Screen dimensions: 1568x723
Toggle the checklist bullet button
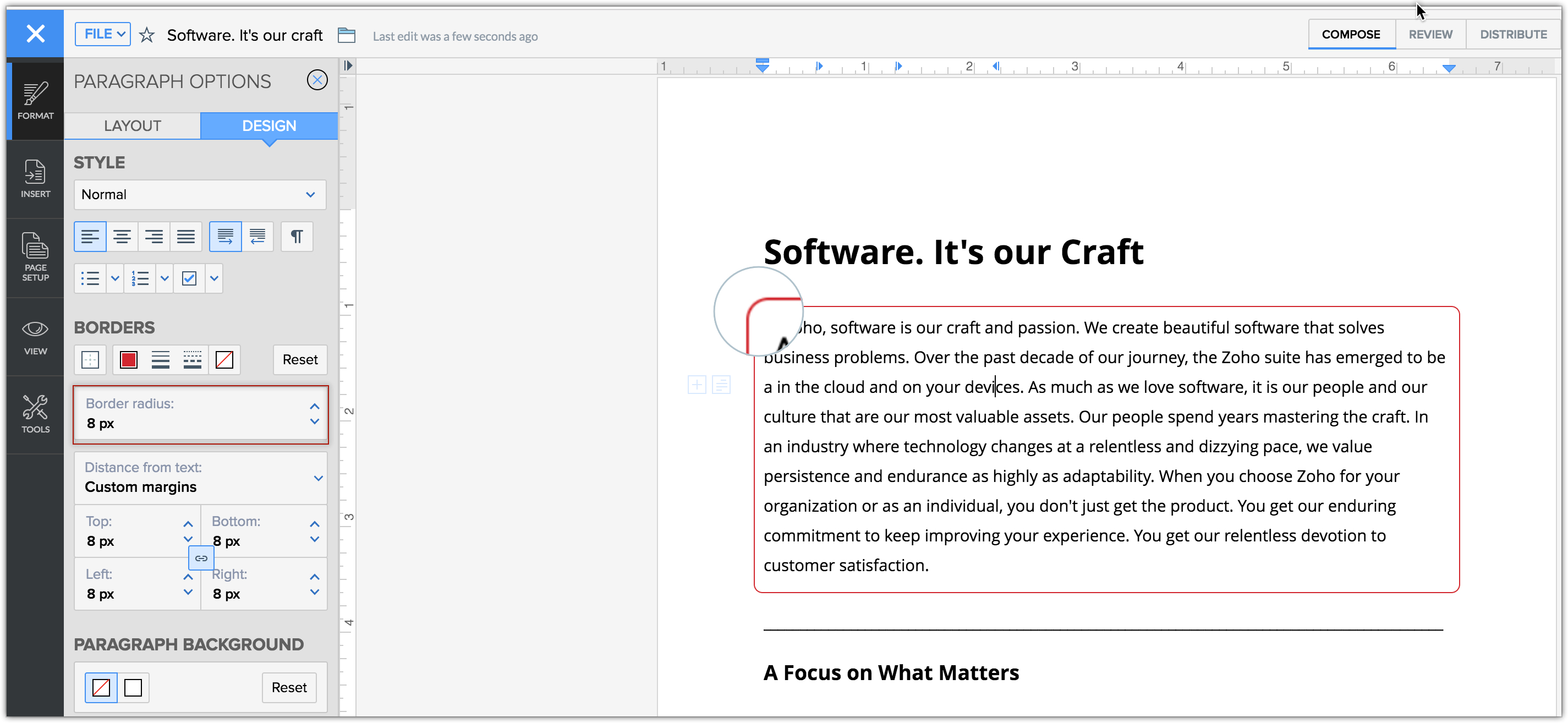[189, 279]
